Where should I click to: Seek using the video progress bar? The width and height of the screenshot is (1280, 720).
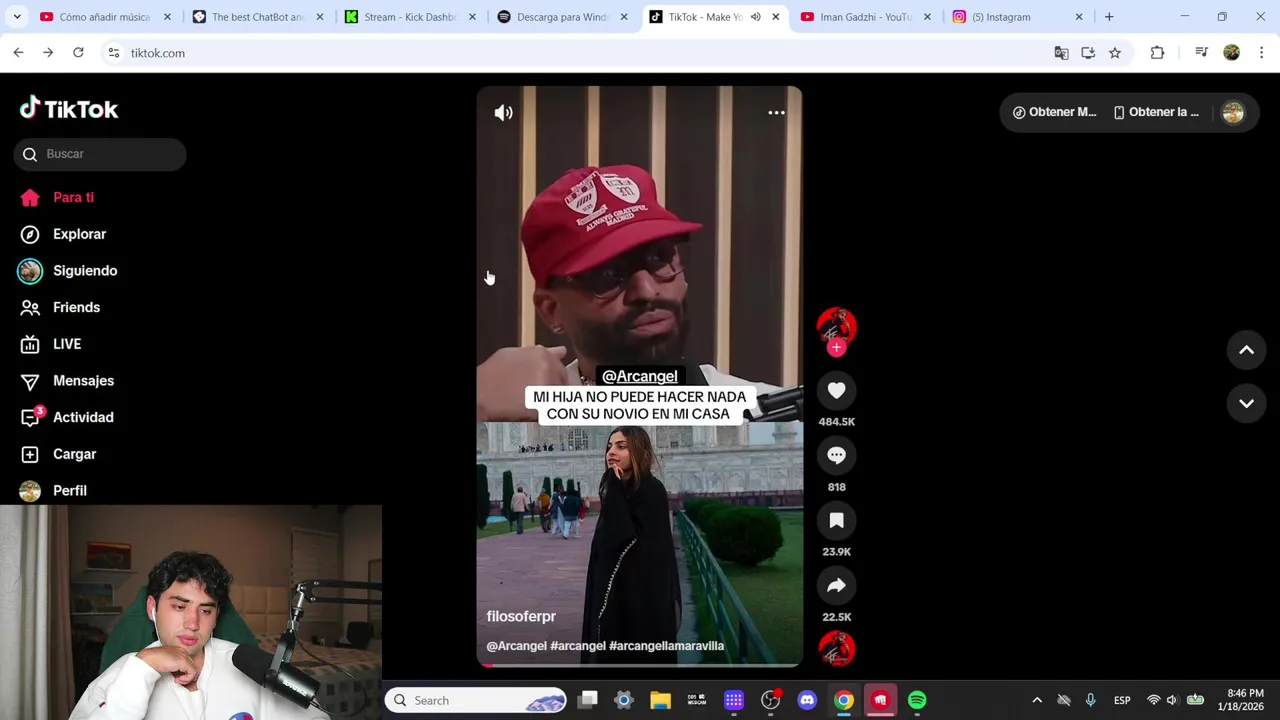coord(639,665)
